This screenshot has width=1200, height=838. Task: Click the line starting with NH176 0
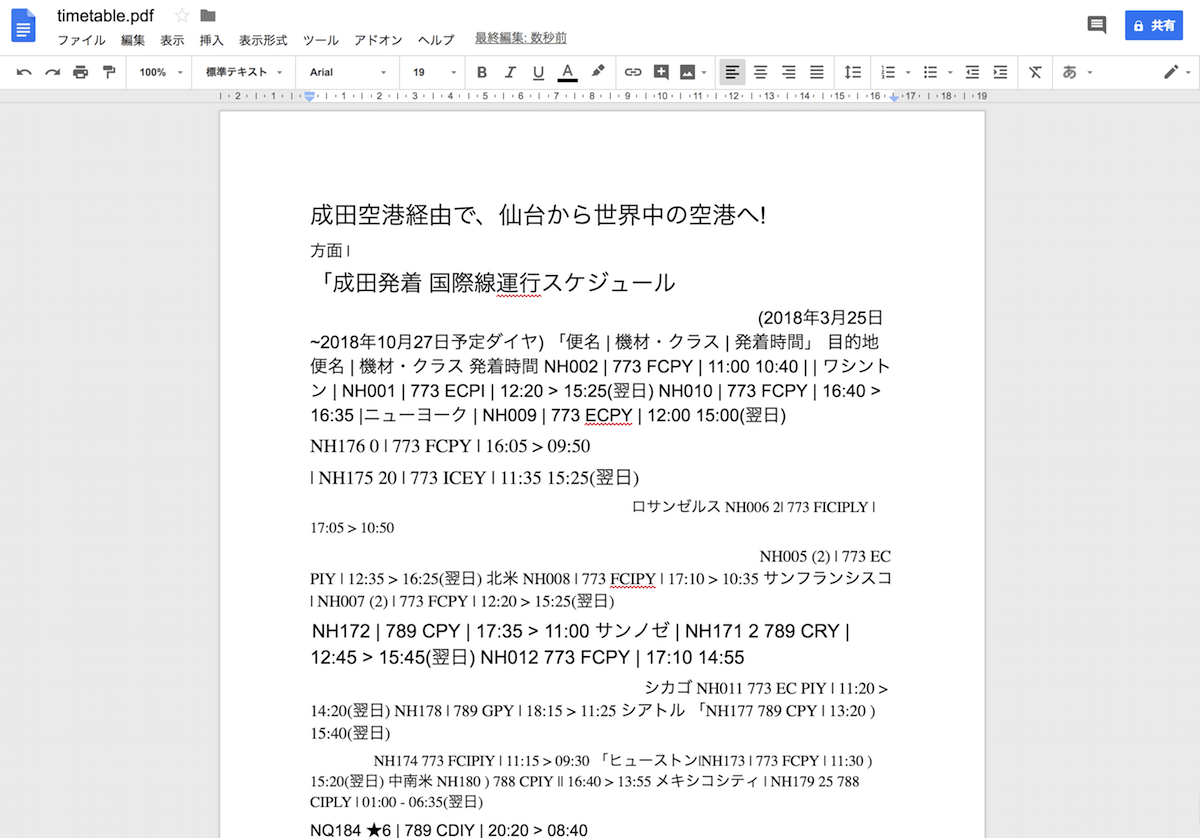pos(451,445)
